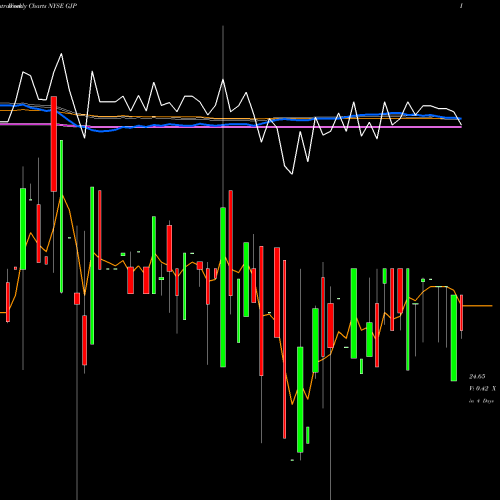Click the flat orange line past last candle
Image resolution: width=500 pixels, height=500 pixels.
[x=477, y=306]
